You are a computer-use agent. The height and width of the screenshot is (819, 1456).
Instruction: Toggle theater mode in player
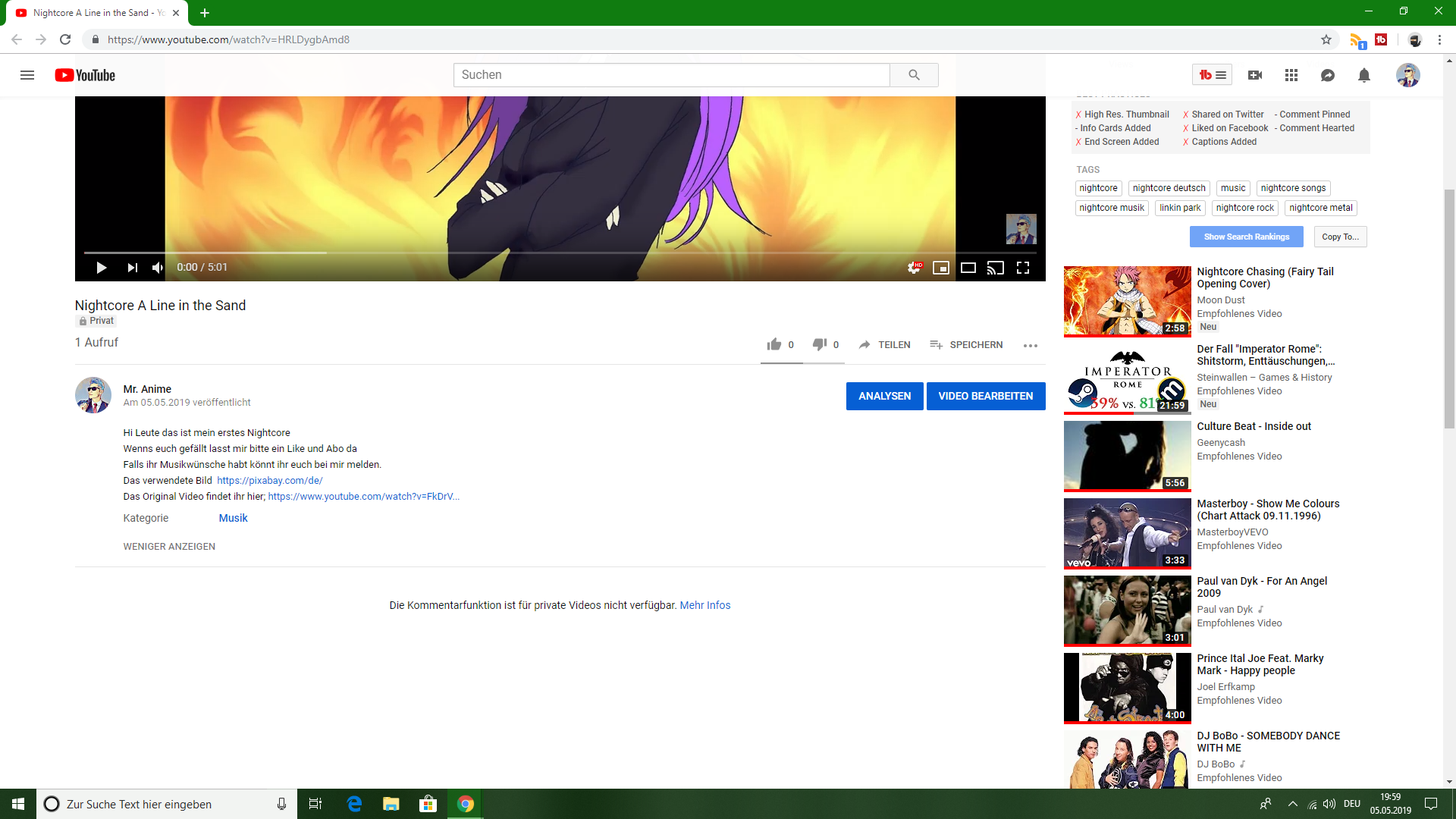968,268
